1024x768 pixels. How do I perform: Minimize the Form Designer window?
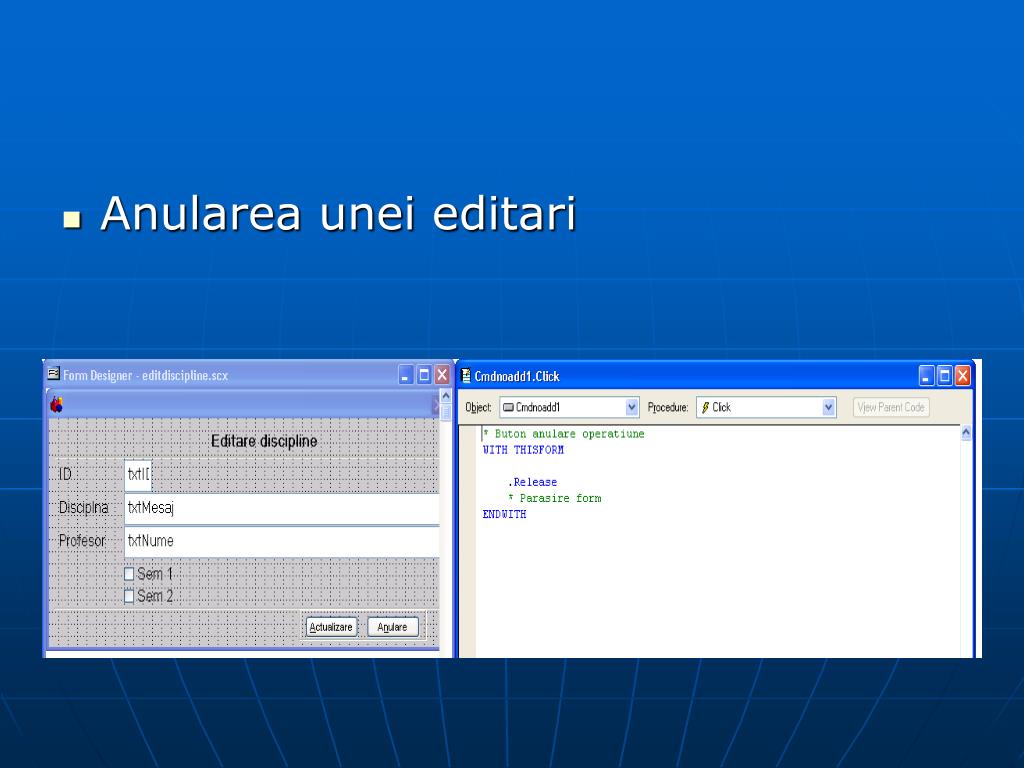tap(406, 375)
